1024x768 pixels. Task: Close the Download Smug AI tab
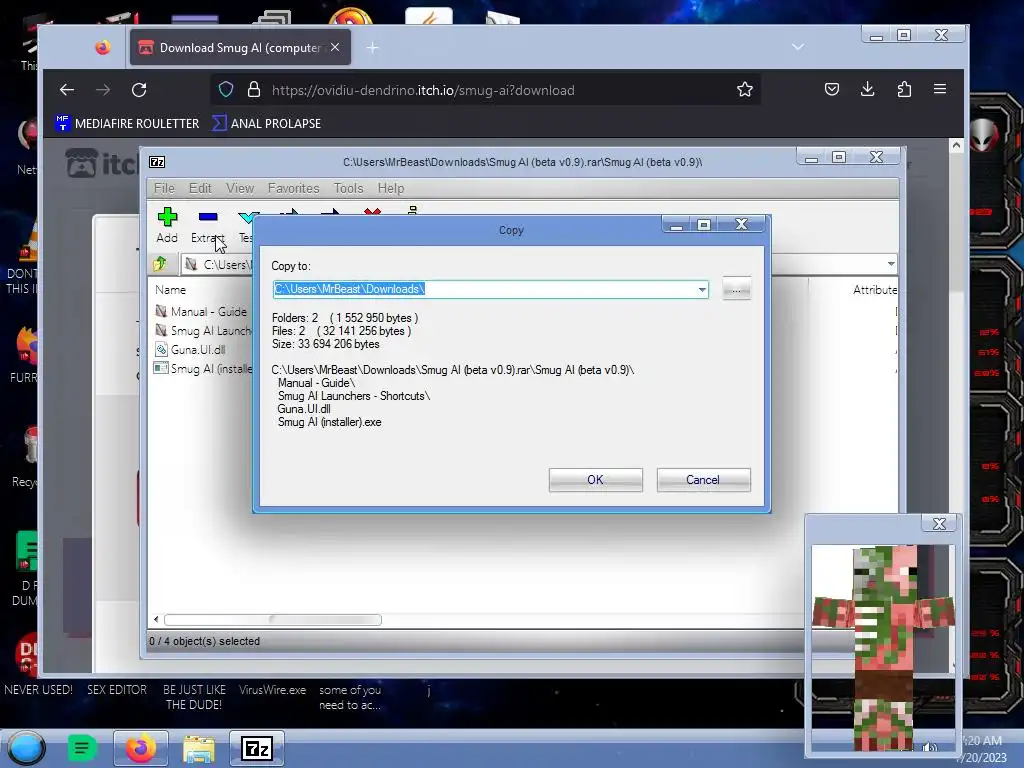coord(335,47)
